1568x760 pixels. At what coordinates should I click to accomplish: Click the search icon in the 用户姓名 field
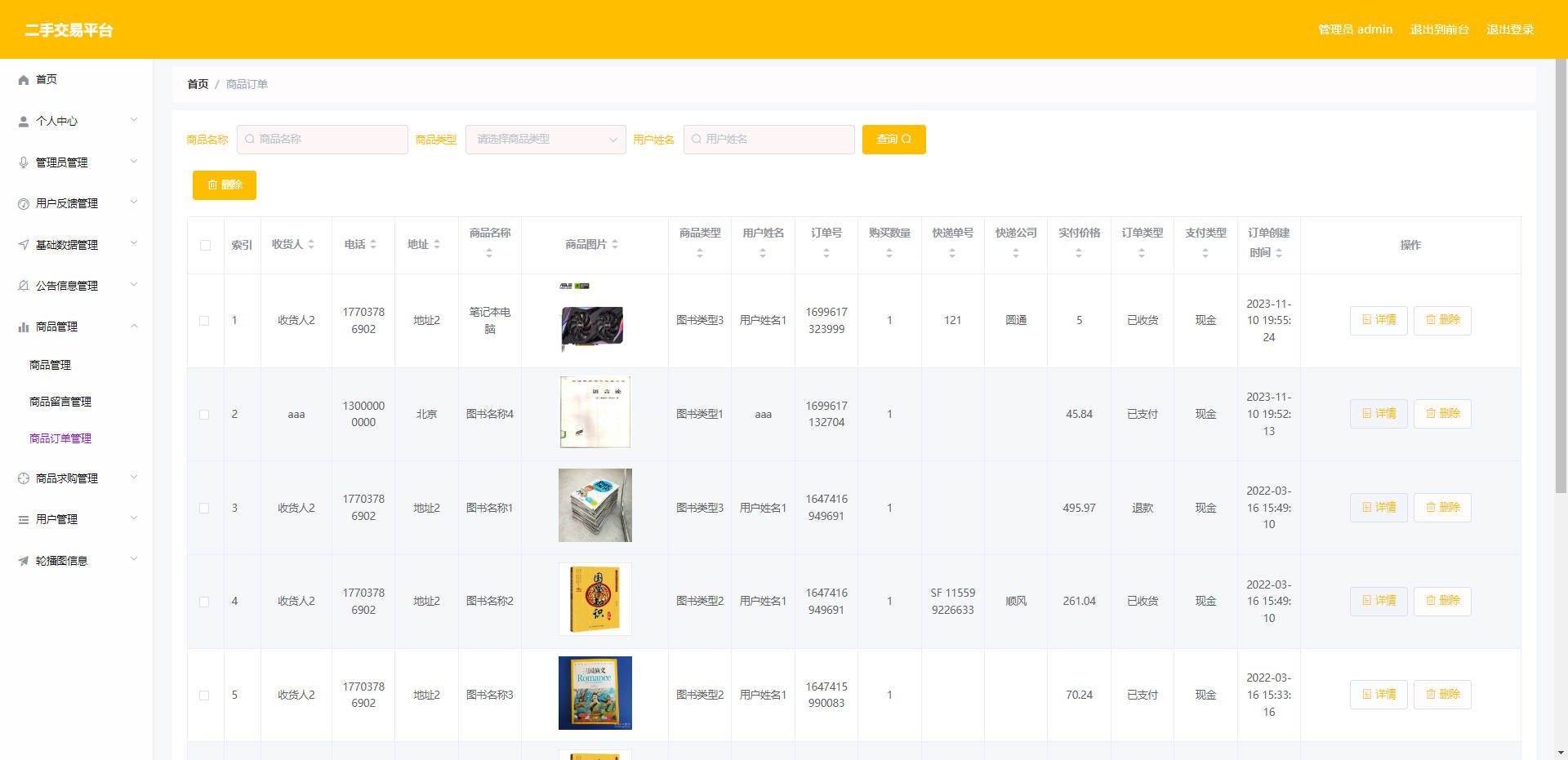(697, 139)
